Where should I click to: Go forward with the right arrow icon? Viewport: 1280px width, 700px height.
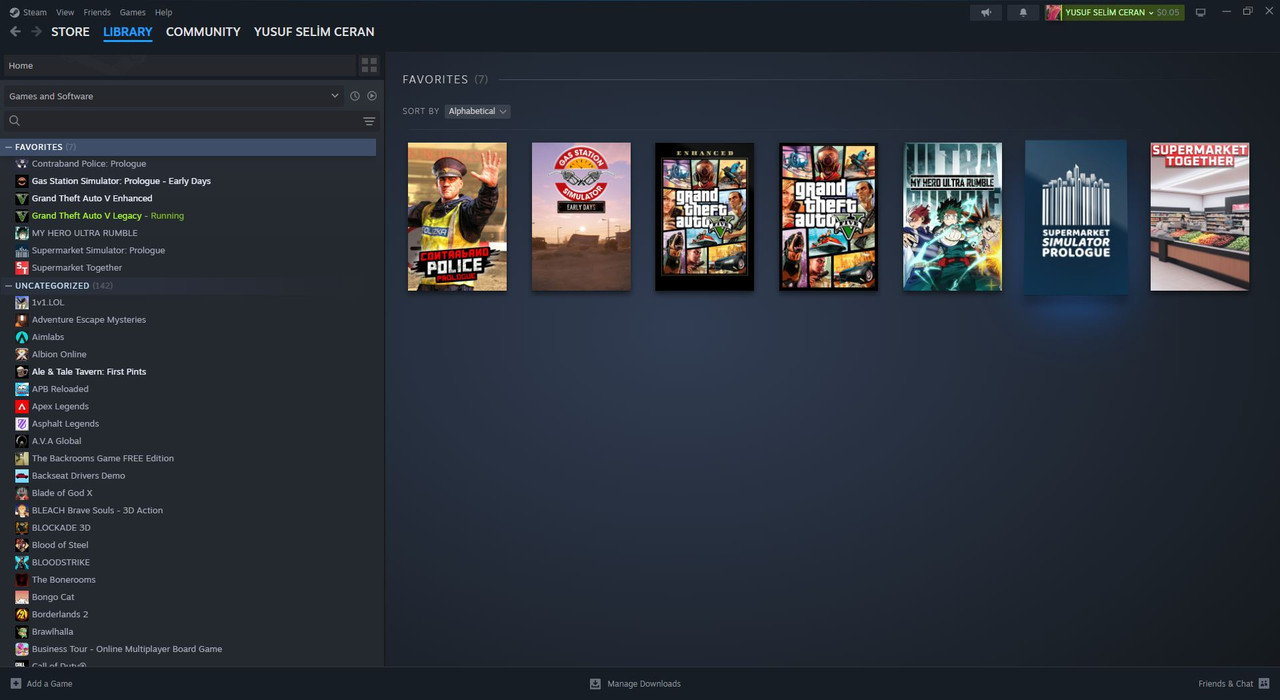pos(36,32)
